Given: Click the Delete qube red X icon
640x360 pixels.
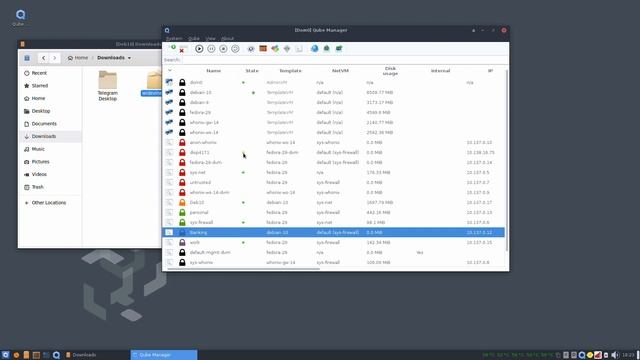Looking at the screenshot, I should pos(182,50).
